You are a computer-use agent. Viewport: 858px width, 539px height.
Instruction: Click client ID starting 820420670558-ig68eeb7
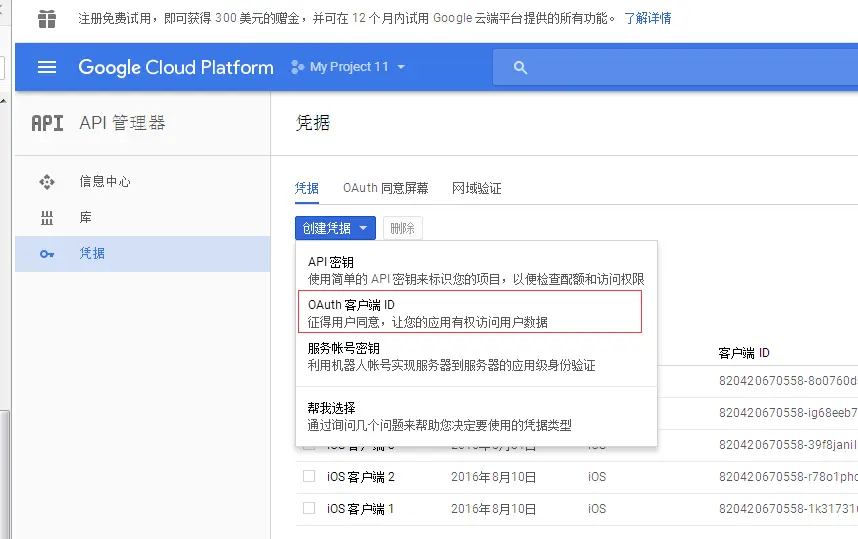(x=788, y=413)
